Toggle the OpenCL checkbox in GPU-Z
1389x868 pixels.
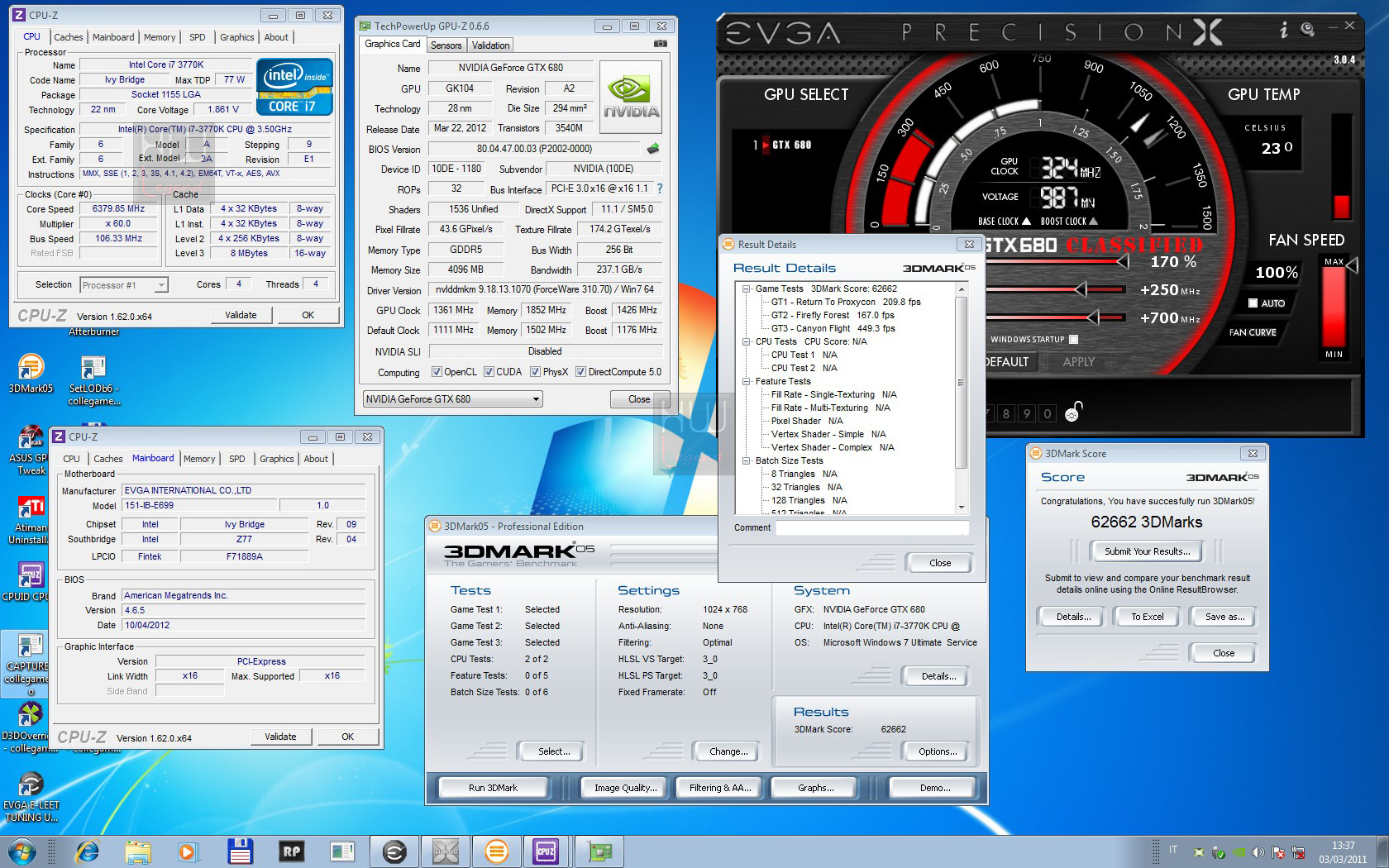(437, 372)
